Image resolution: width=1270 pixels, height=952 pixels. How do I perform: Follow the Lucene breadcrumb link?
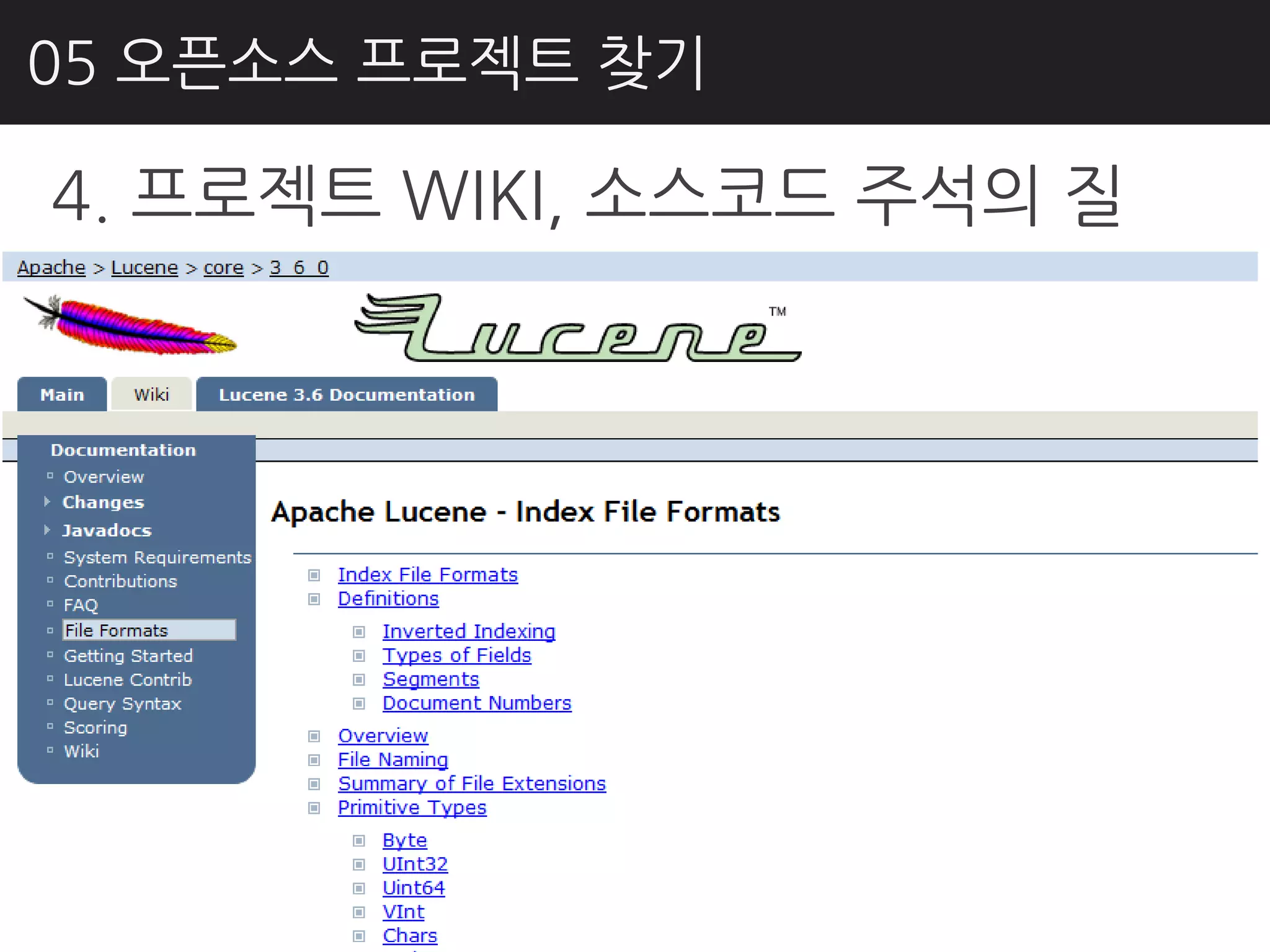tap(144, 268)
